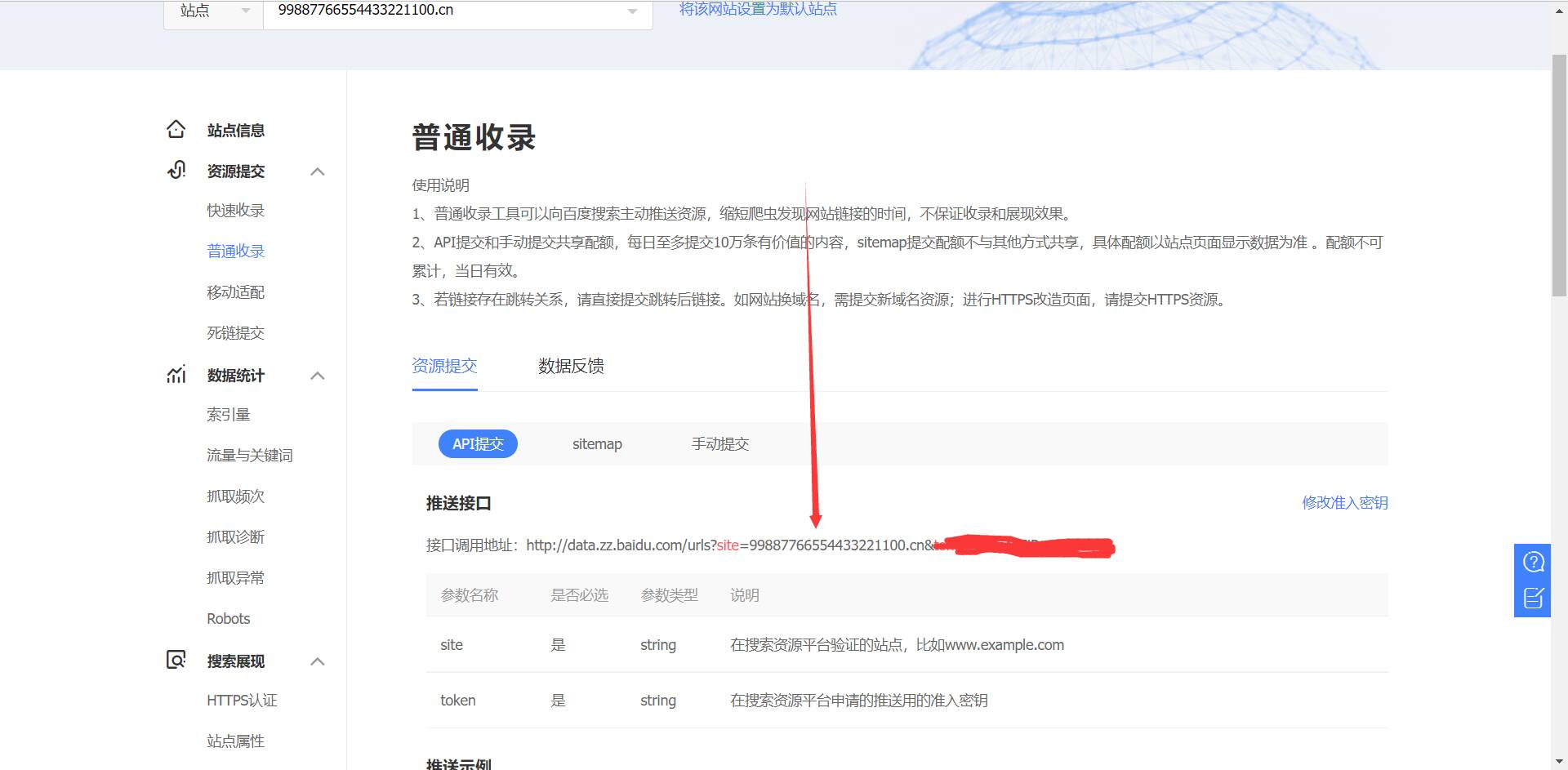Click the 推送接口 section heading
Screen dimensions: 1568x770
[458, 503]
